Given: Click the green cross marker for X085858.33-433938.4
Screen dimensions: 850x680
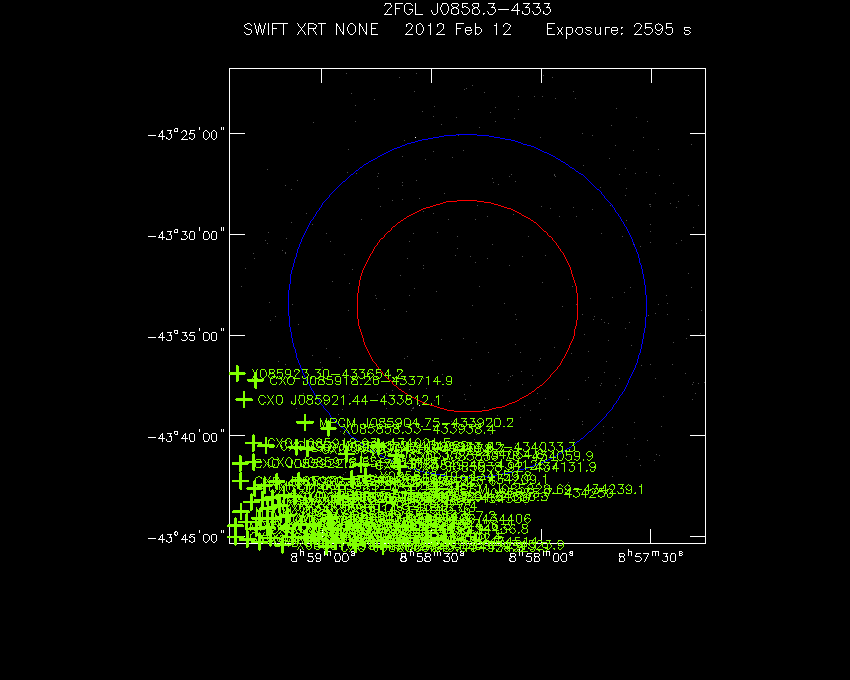Looking at the screenshot, I should point(328,429).
